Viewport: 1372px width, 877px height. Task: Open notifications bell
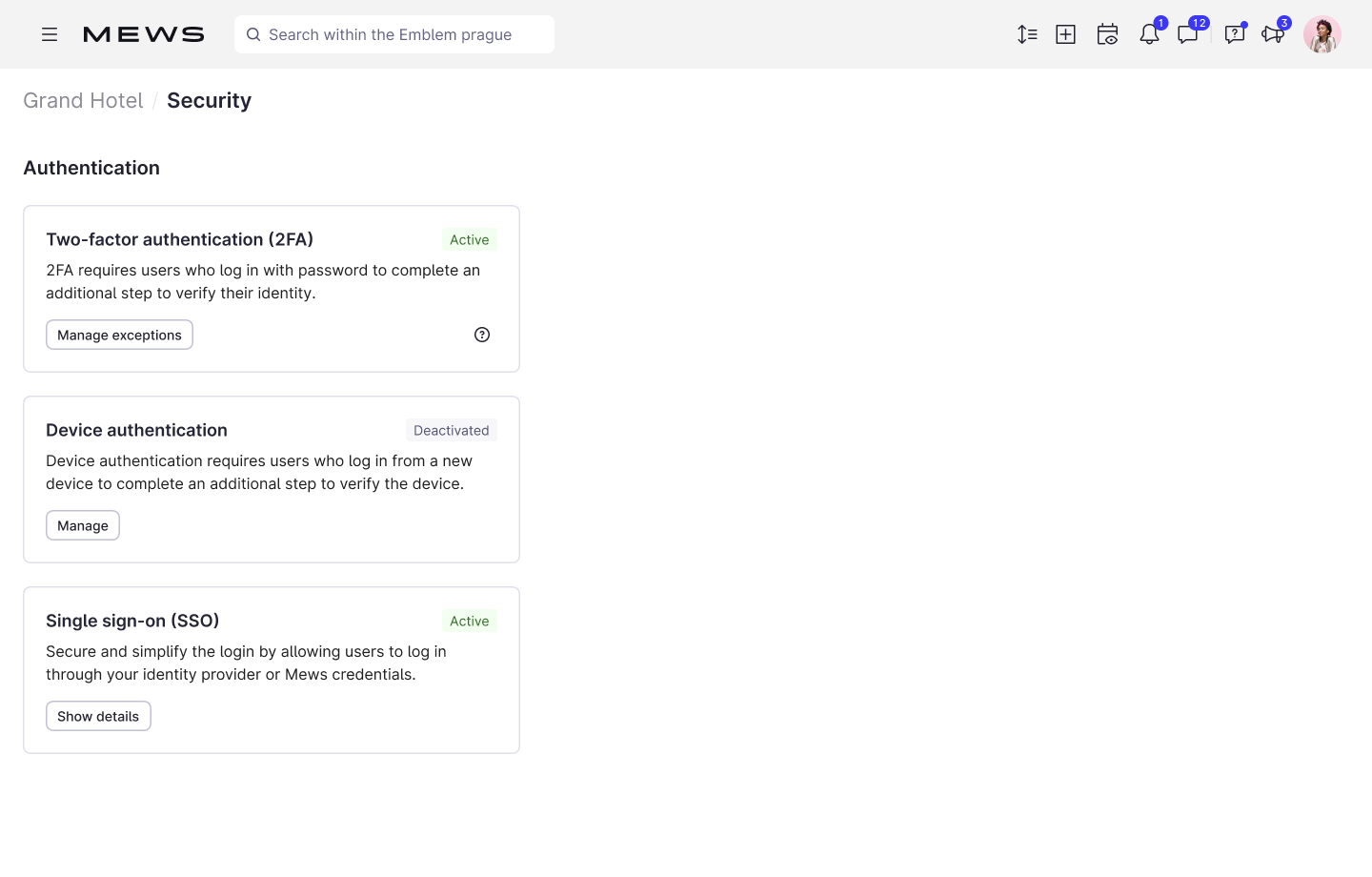[x=1148, y=34]
